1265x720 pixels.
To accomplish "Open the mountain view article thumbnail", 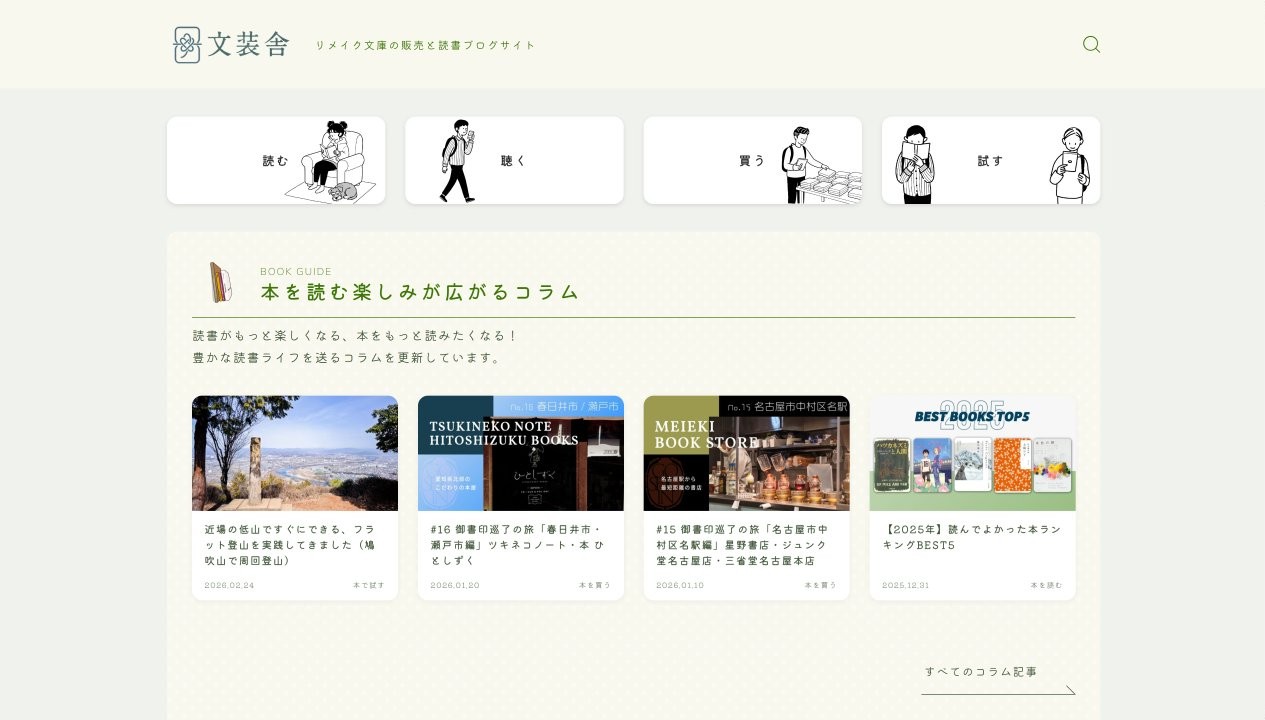I will tap(295, 453).
